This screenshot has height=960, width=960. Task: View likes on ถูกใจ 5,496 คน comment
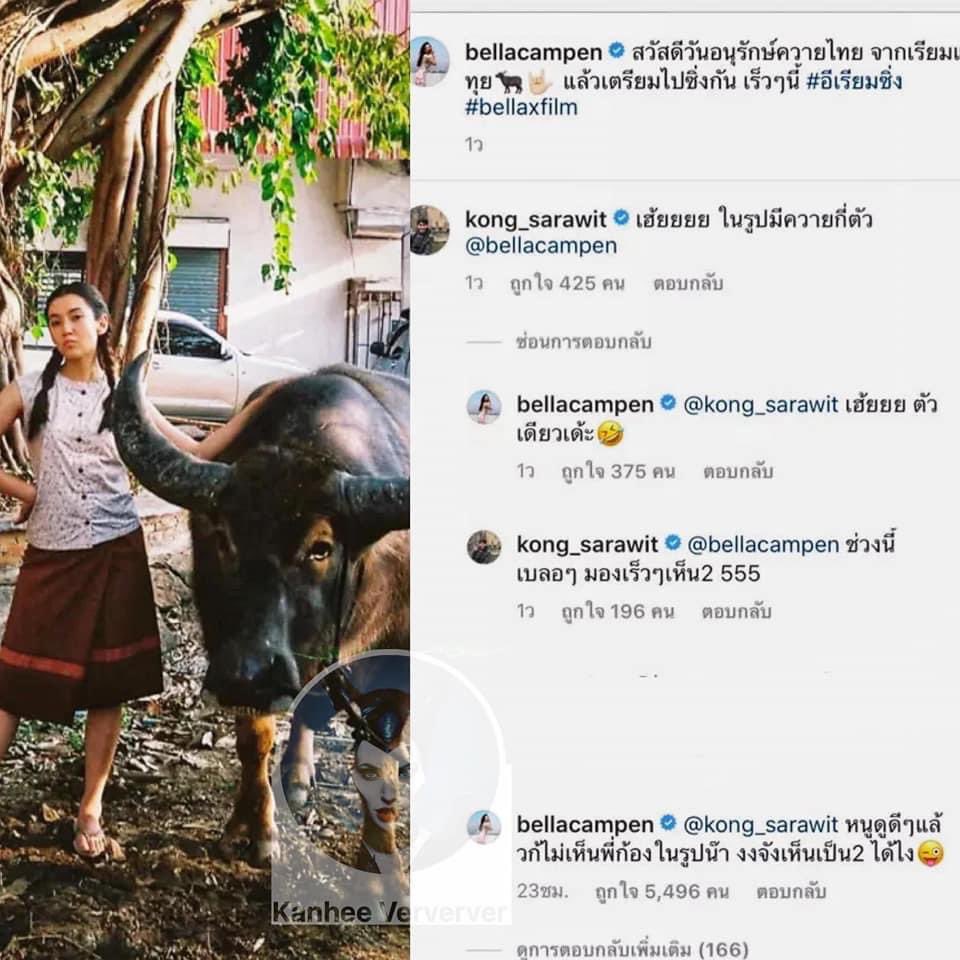pos(662,892)
